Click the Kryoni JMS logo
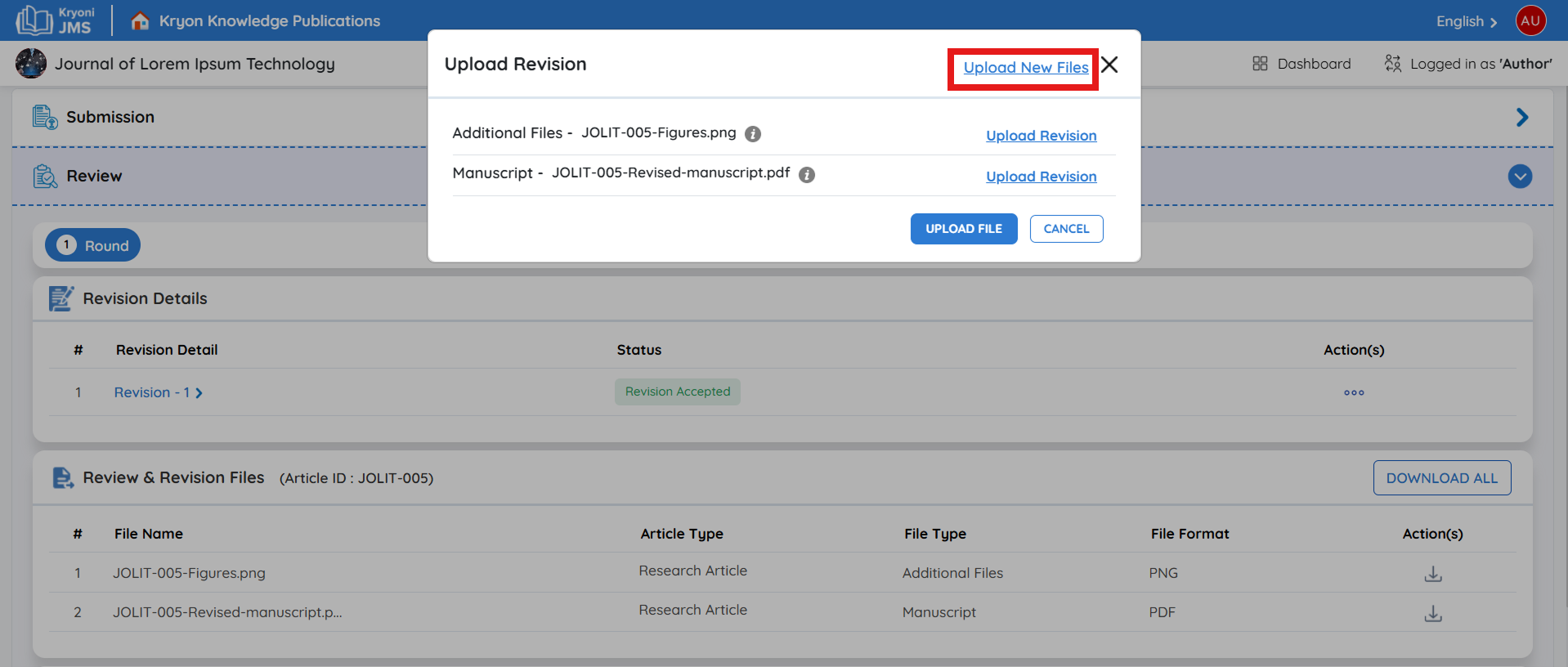Viewport: 1568px width, 667px height. pos(56,20)
